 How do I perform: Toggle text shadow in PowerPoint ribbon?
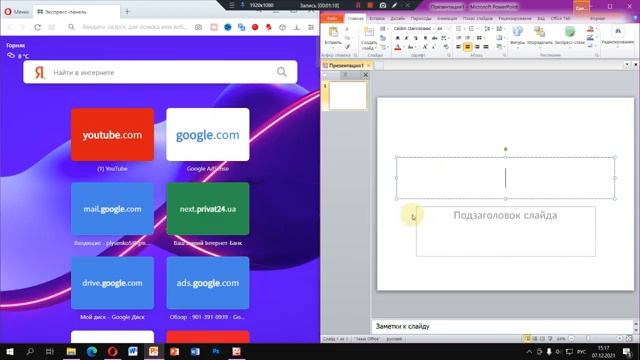pos(425,38)
